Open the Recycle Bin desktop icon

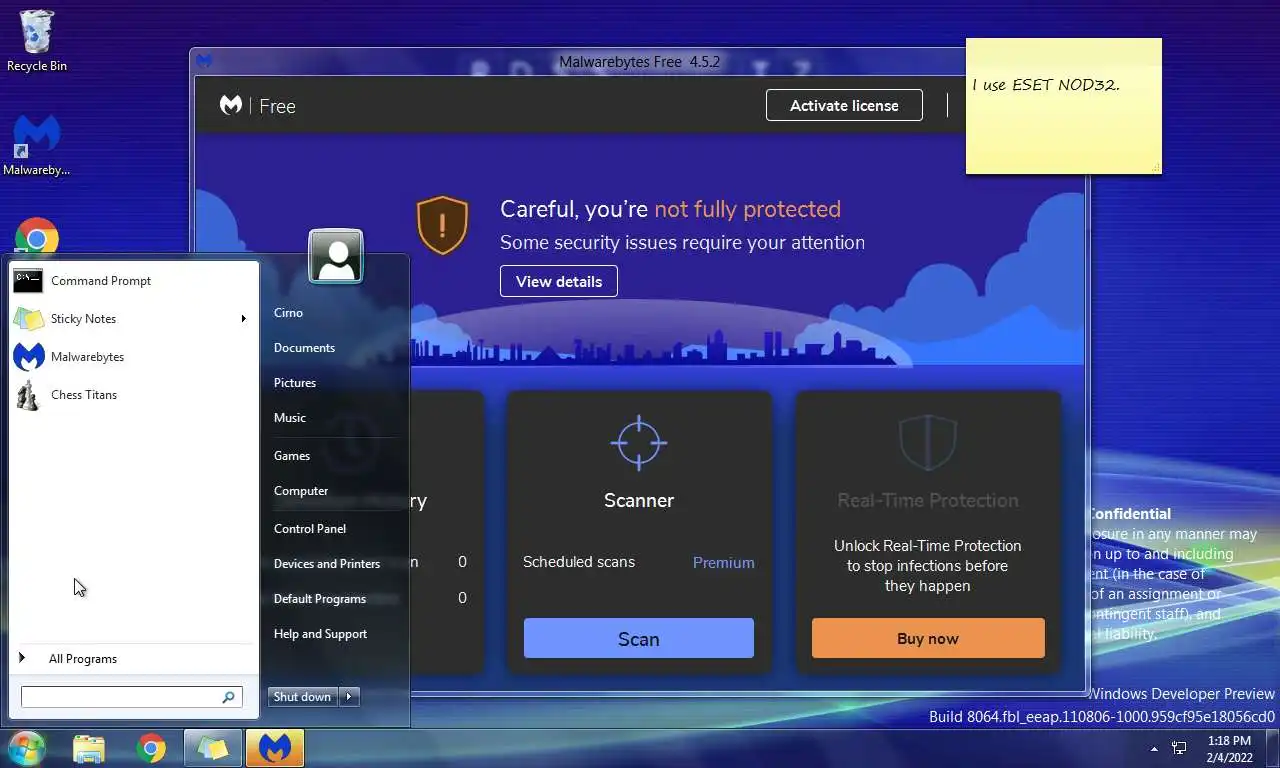37,41
